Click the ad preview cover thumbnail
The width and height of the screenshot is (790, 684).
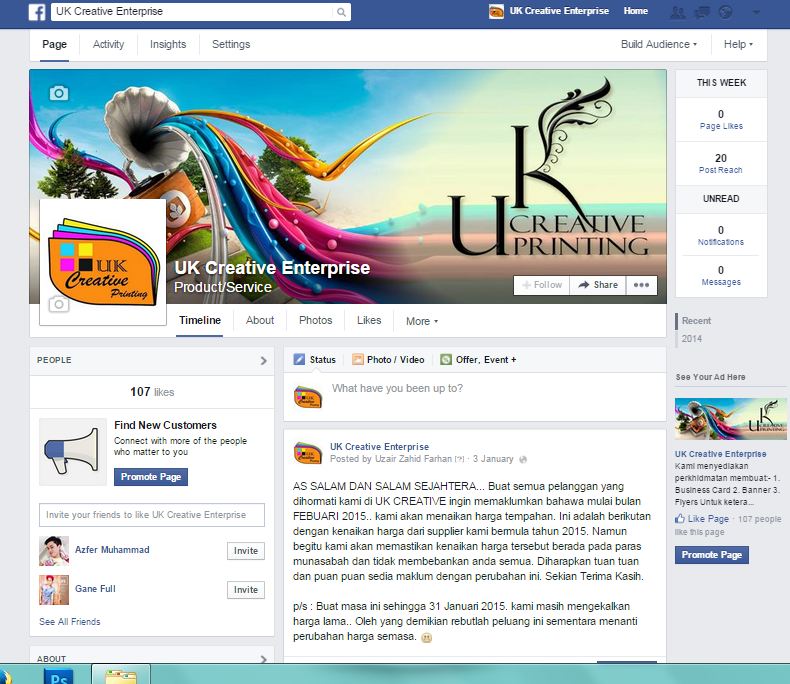pyautogui.click(x=731, y=419)
